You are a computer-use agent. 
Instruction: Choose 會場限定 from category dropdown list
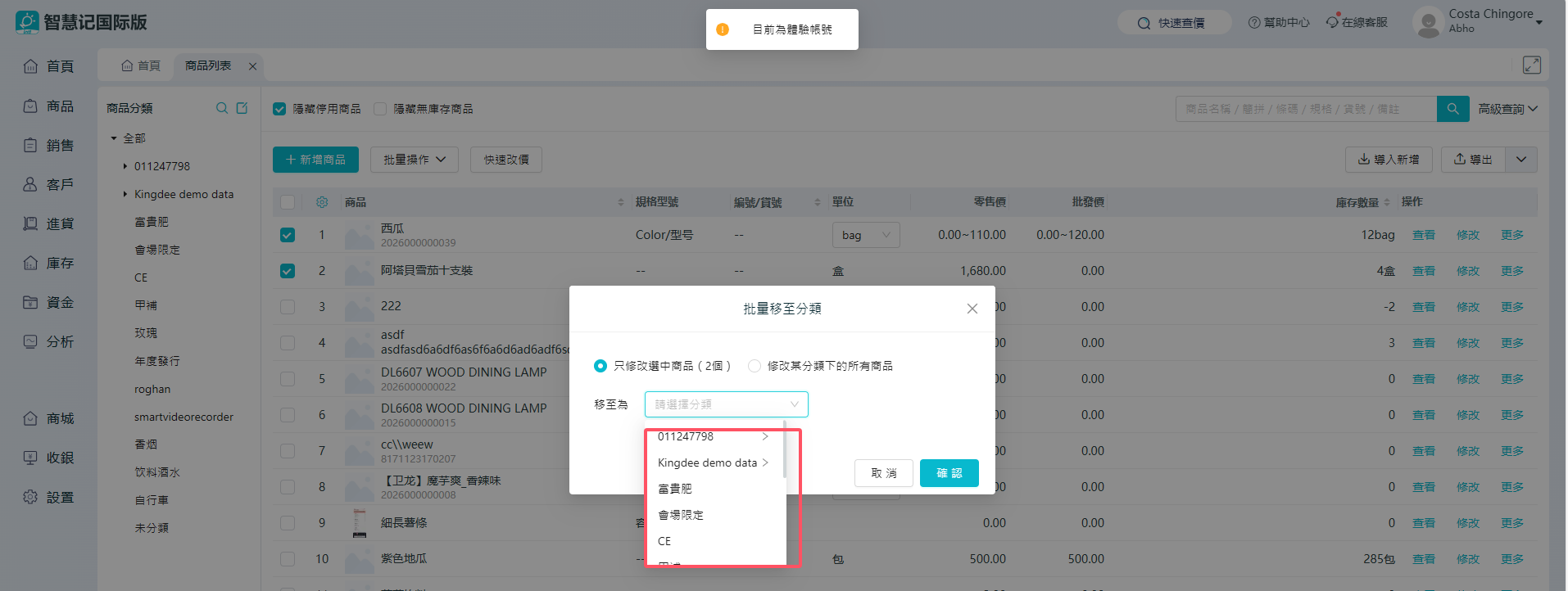[x=681, y=515]
